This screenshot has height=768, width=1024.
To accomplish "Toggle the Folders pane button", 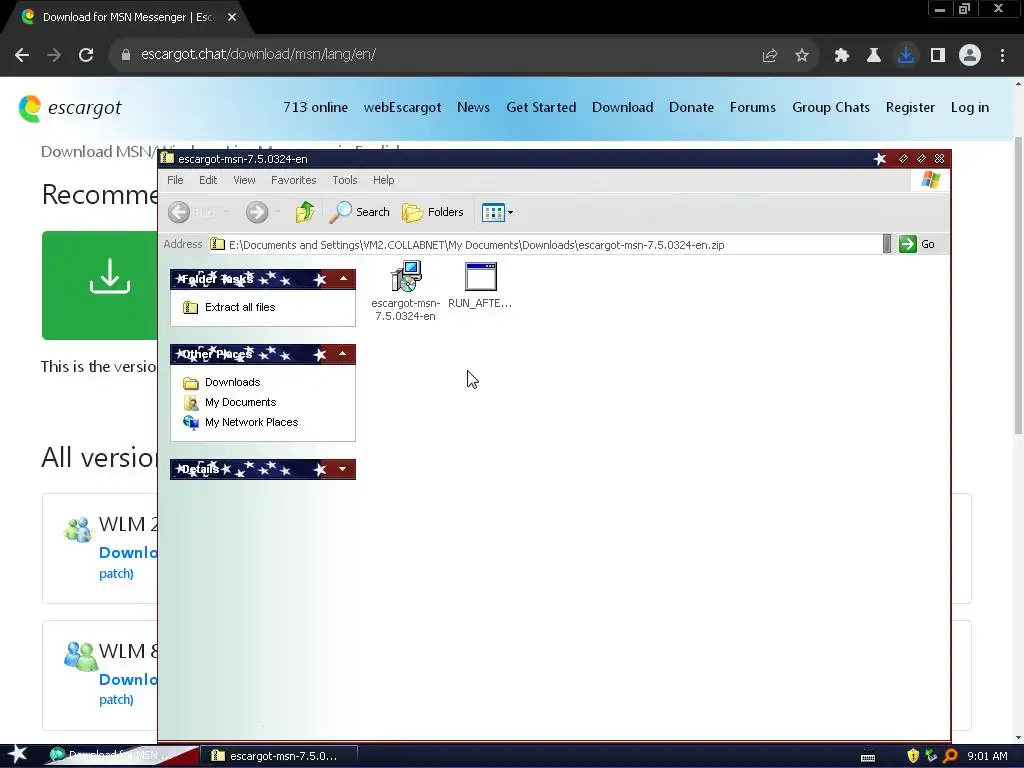I will coord(433,212).
